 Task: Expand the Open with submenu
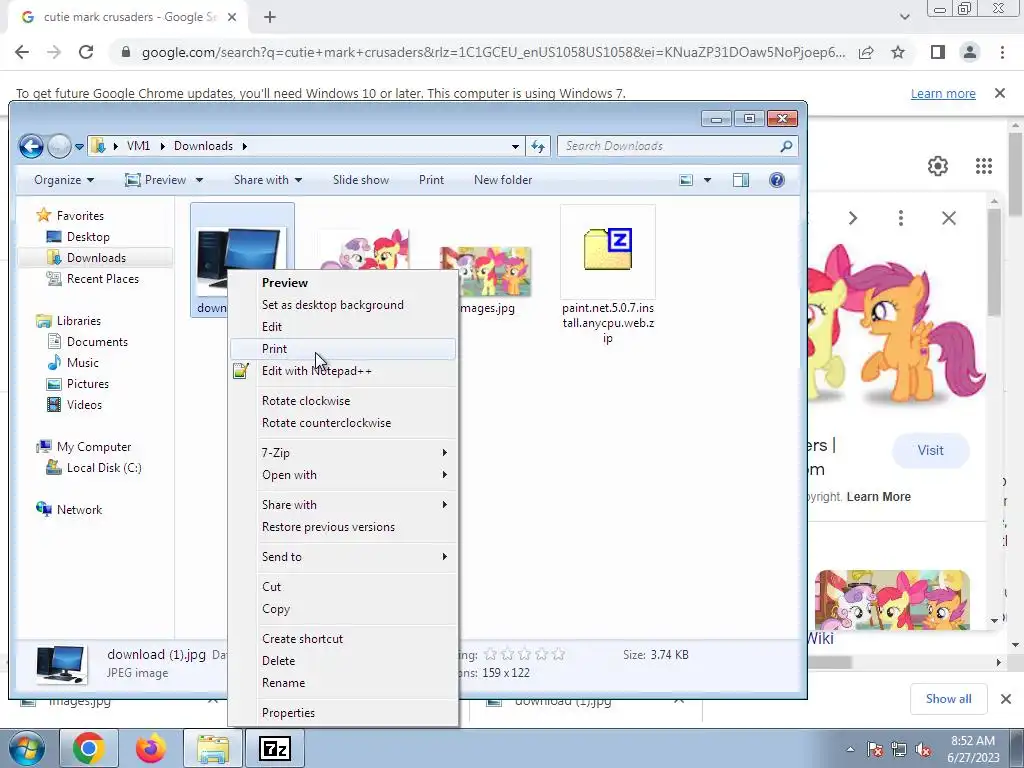click(x=344, y=475)
